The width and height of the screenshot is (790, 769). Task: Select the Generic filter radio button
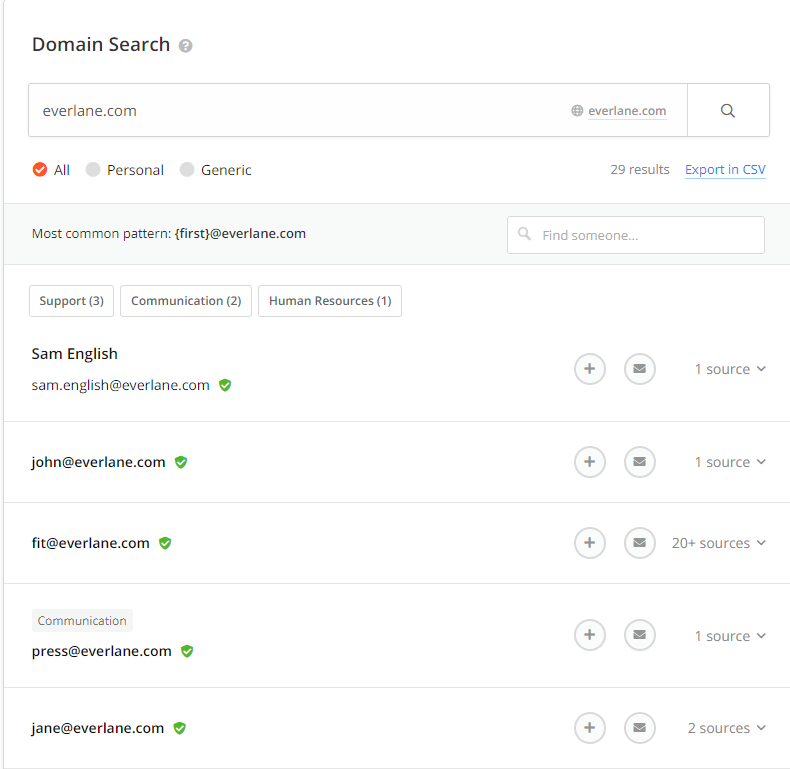[187, 170]
